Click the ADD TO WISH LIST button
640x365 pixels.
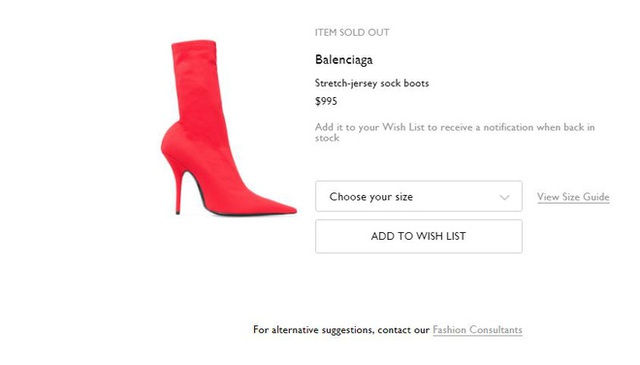click(418, 236)
